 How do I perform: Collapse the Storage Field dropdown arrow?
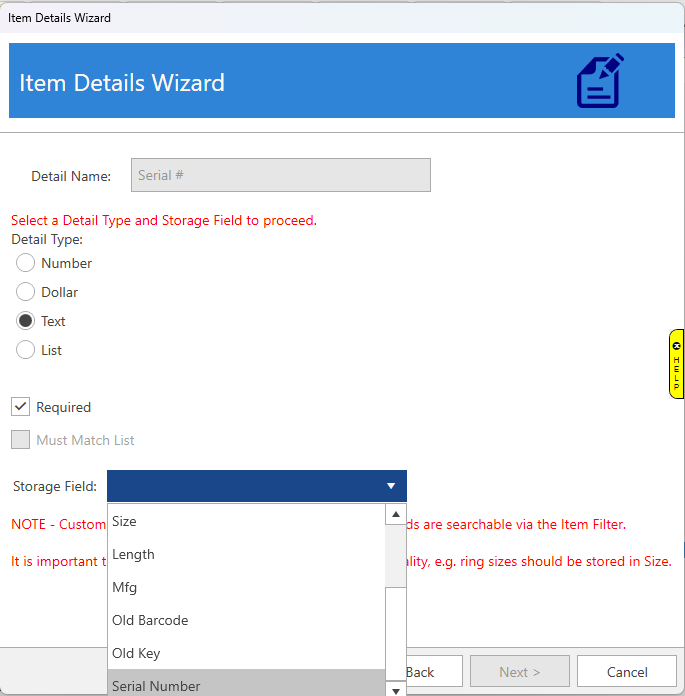point(391,487)
